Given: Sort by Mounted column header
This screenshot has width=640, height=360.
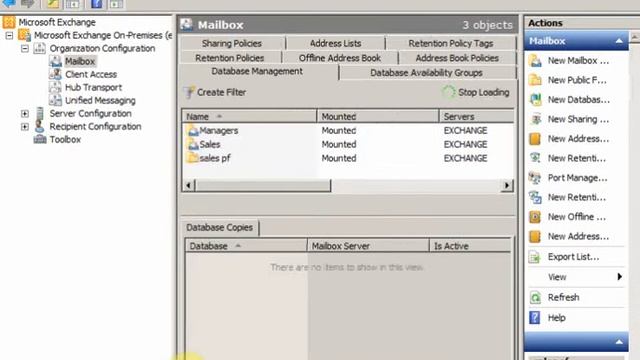Looking at the screenshot, I should click(x=378, y=117).
